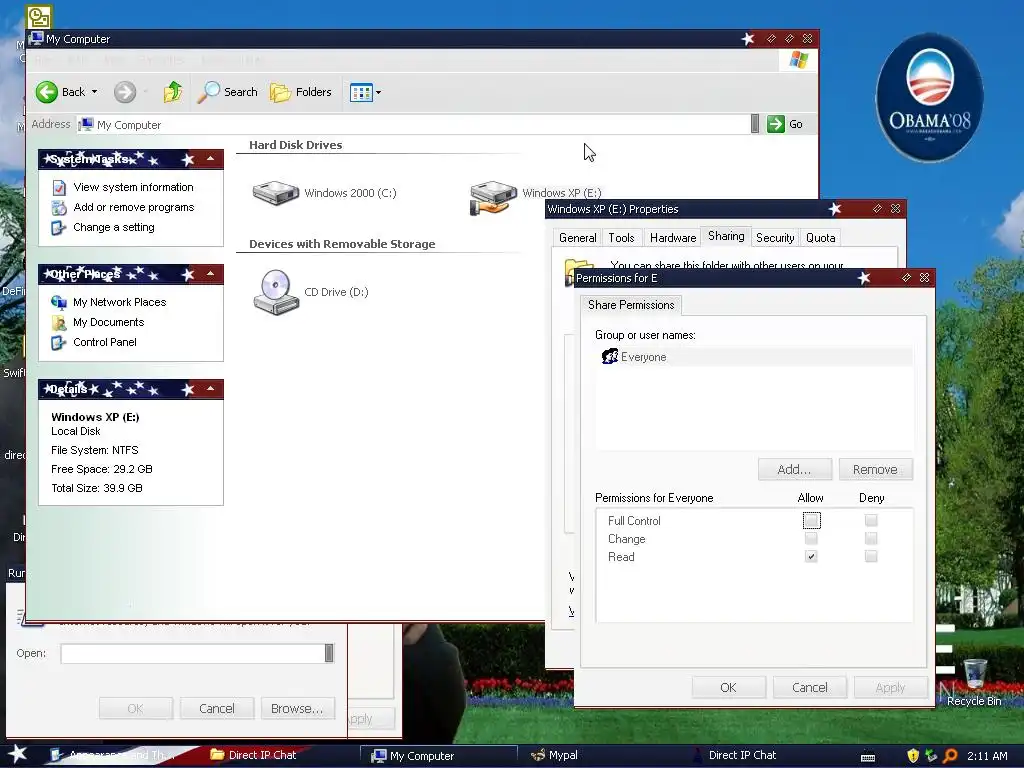Collapse the Other Places panel
This screenshot has width=1024, height=768.
tap(210, 274)
